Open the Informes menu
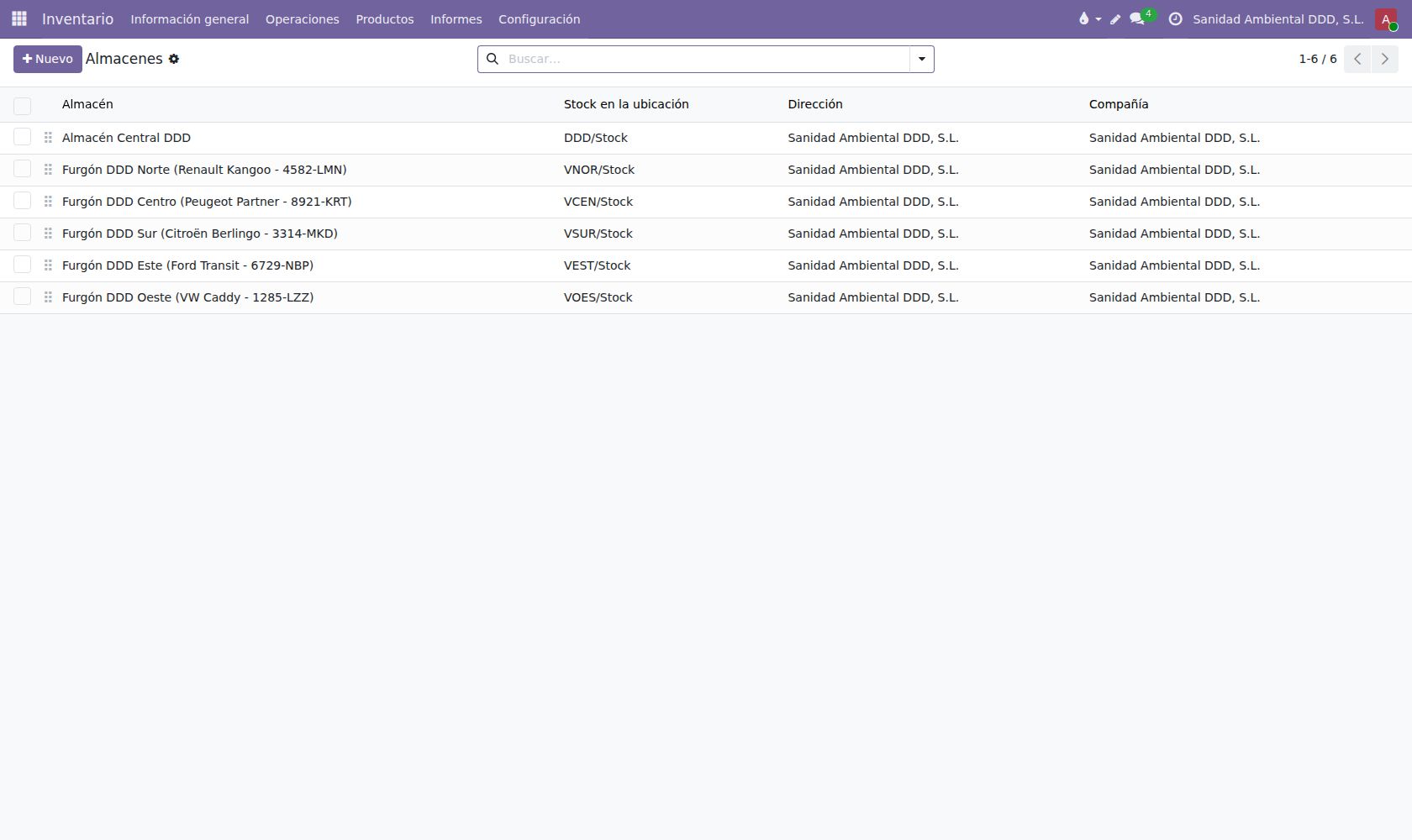This screenshot has width=1412, height=840. pos(456,19)
